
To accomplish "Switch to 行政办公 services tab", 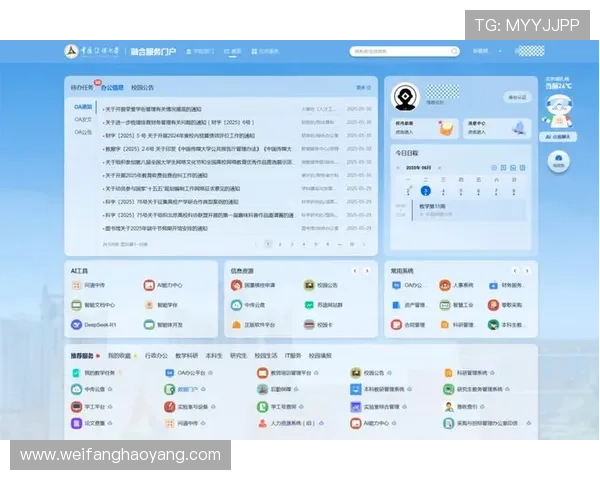I will click(x=156, y=356).
